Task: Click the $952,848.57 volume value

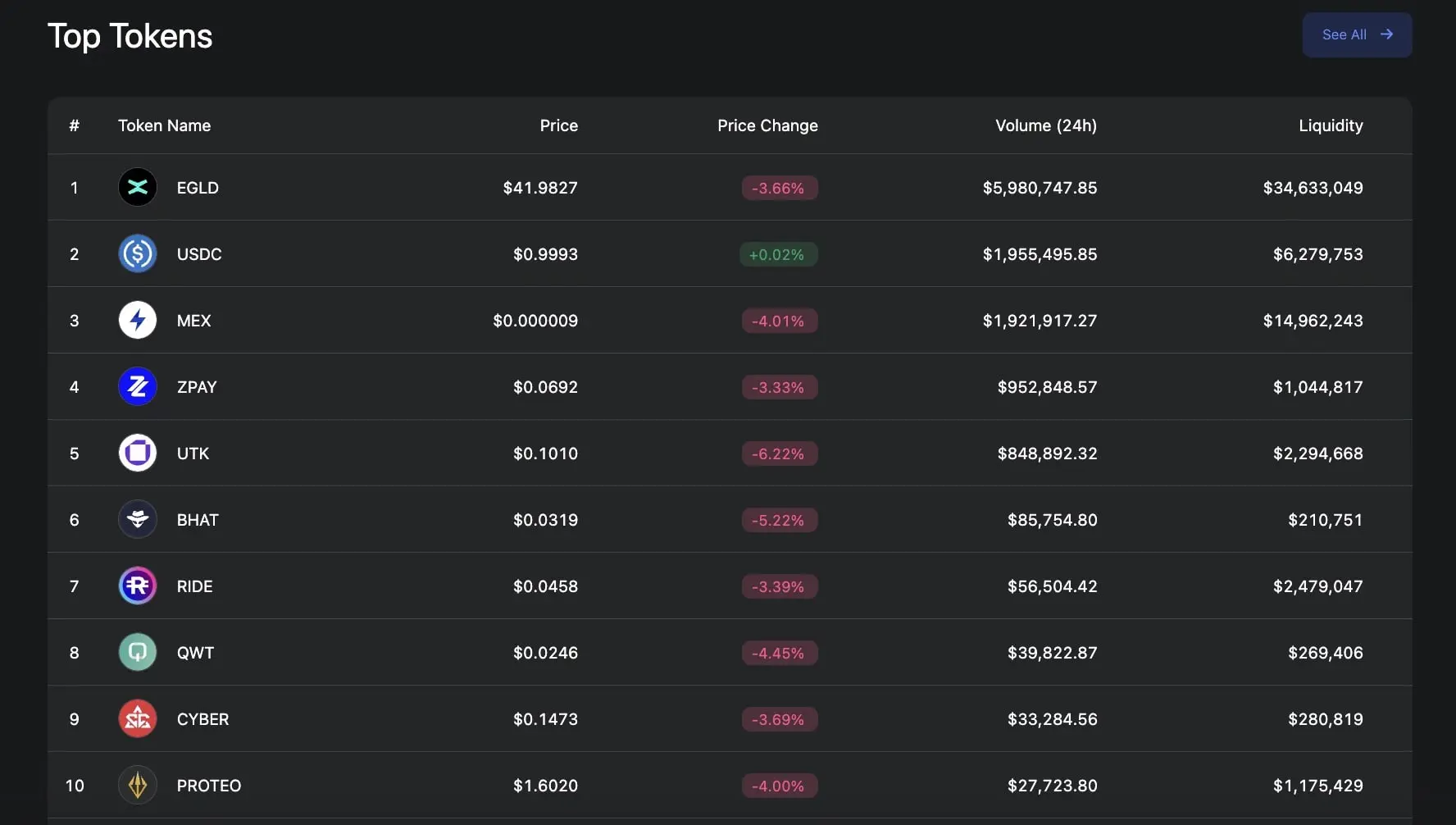Action: point(1047,387)
